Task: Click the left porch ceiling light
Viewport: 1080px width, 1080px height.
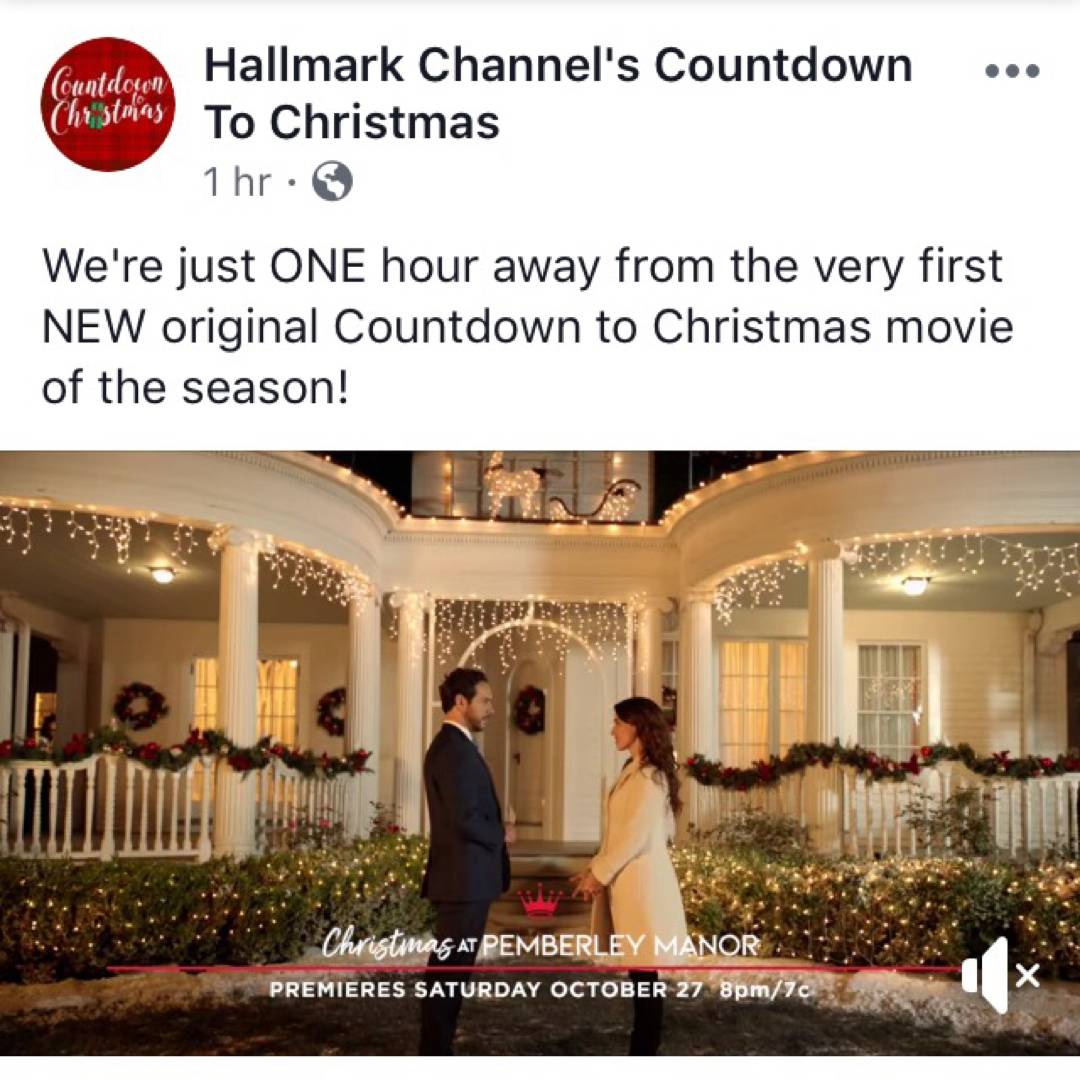Action: (x=163, y=573)
